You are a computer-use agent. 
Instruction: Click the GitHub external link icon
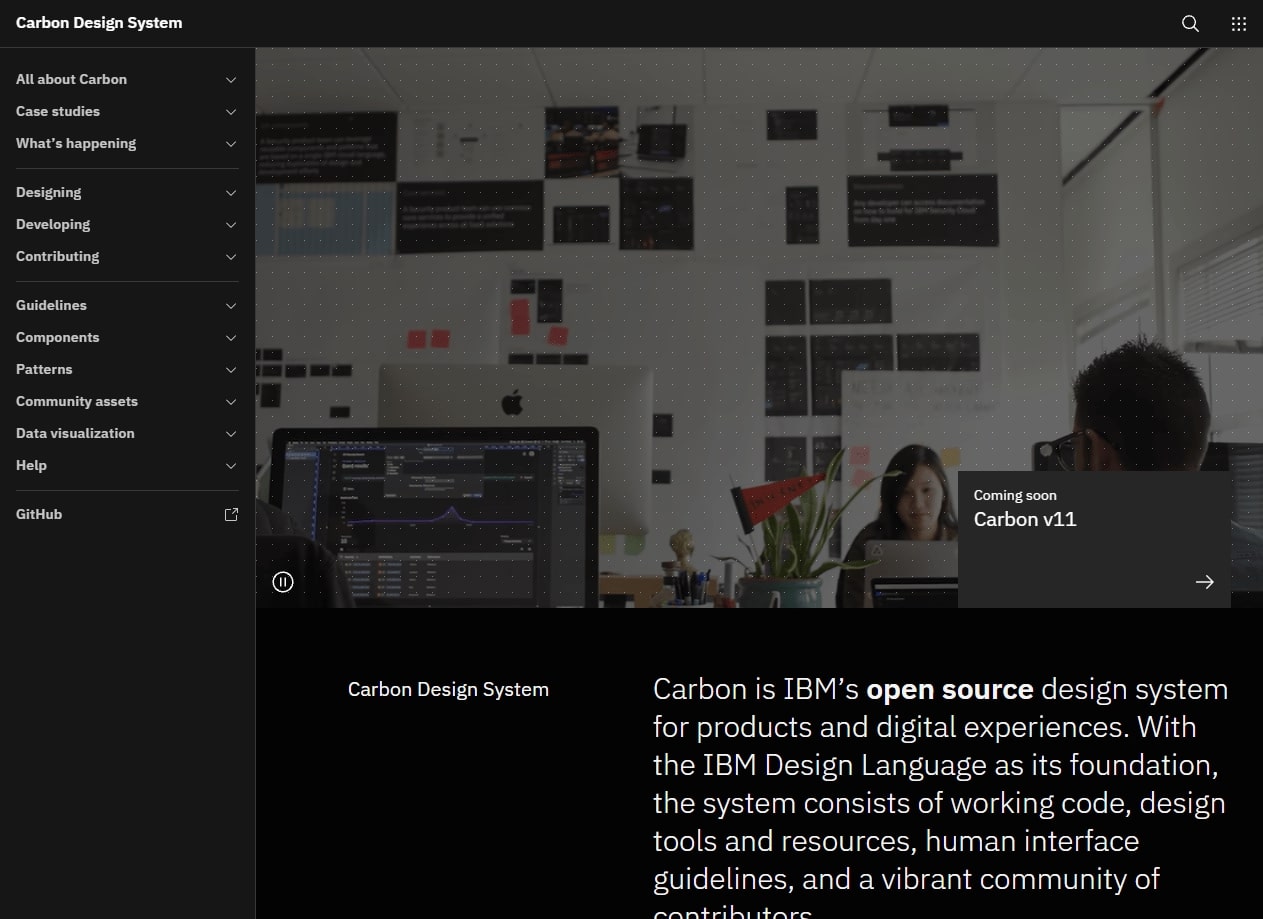[231, 514]
